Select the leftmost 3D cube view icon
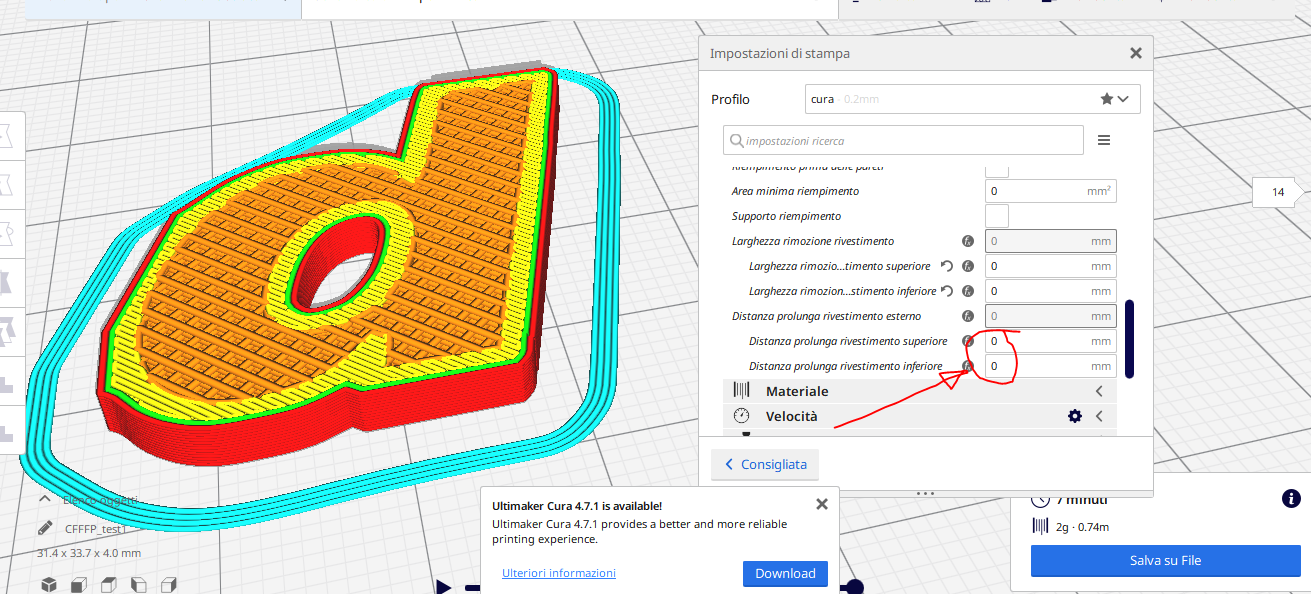1311x594 pixels. tap(49, 584)
